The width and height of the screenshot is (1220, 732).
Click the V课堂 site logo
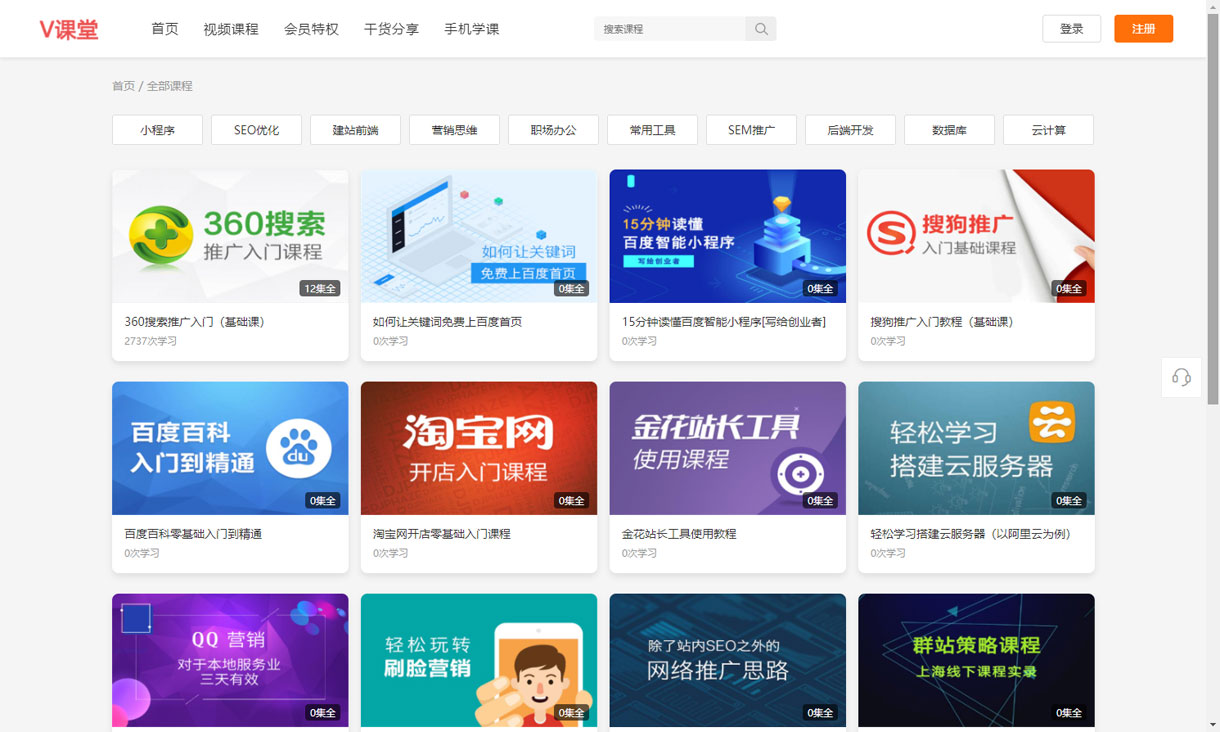[x=69, y=29]
